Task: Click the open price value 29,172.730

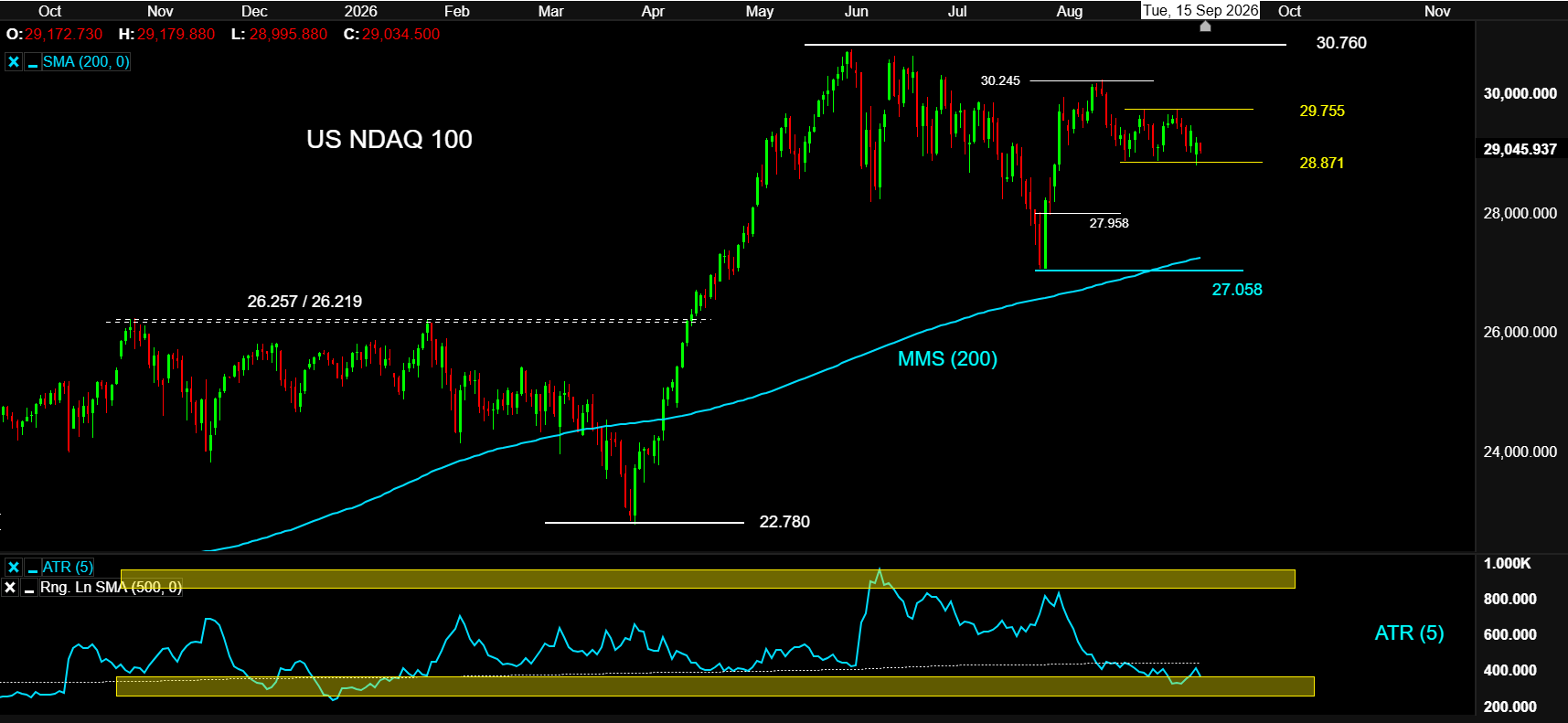Action: click(64, 35)
